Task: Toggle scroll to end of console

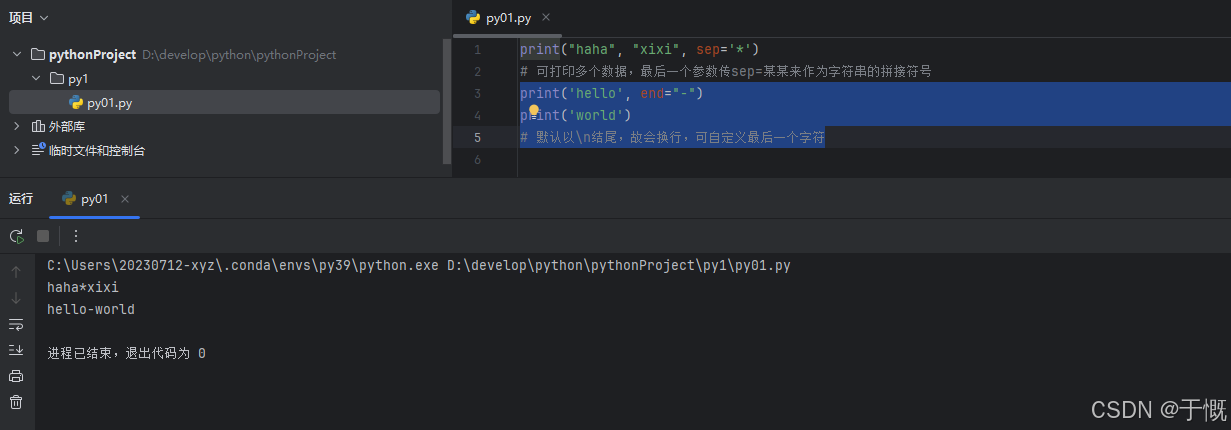Action: [x=16, y=350]
